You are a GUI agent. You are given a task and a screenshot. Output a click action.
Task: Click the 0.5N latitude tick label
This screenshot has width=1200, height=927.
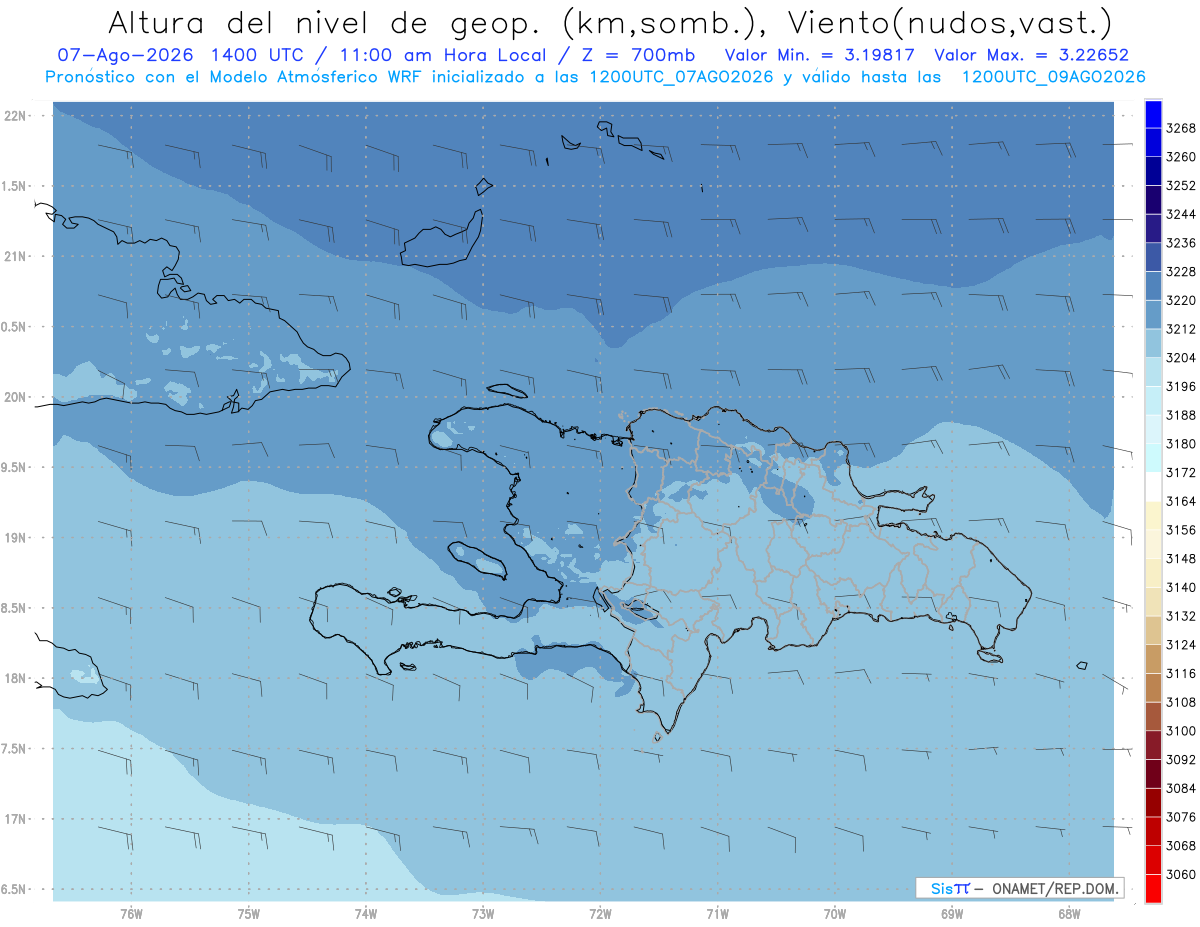pos(14,327)
